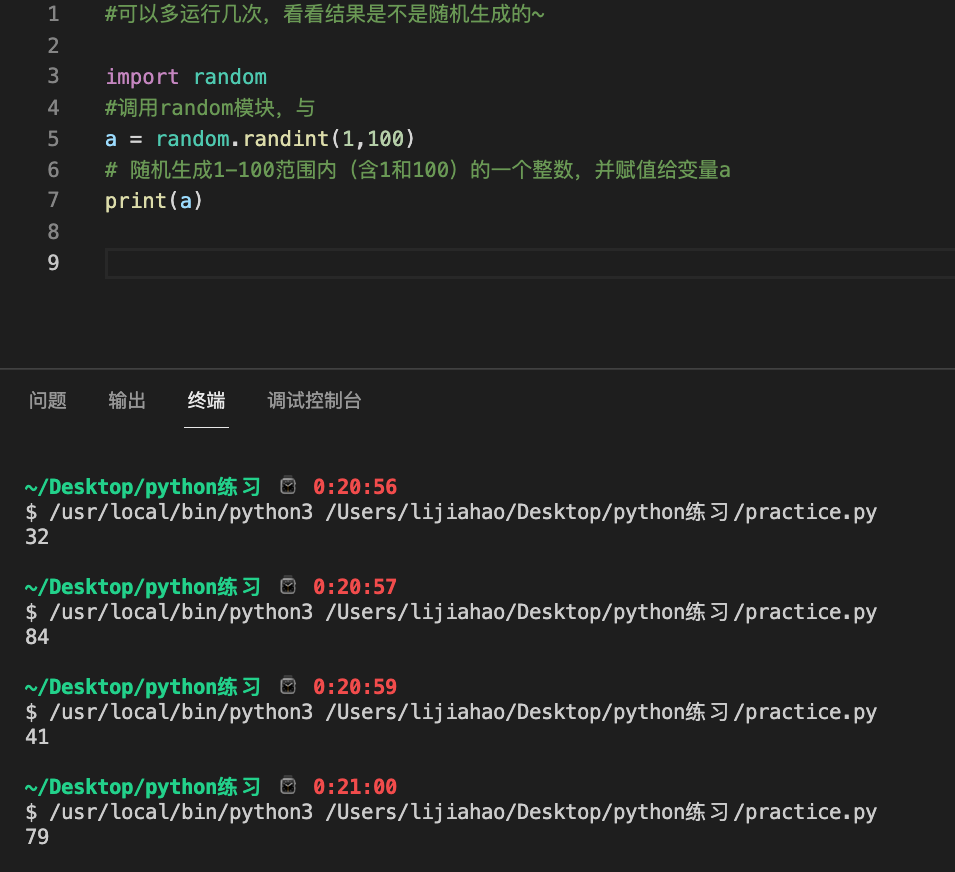Click the ~/Desktop/python练习 prompt at 0:20:59
Viewport: 955px width, 872px height.
143,687
